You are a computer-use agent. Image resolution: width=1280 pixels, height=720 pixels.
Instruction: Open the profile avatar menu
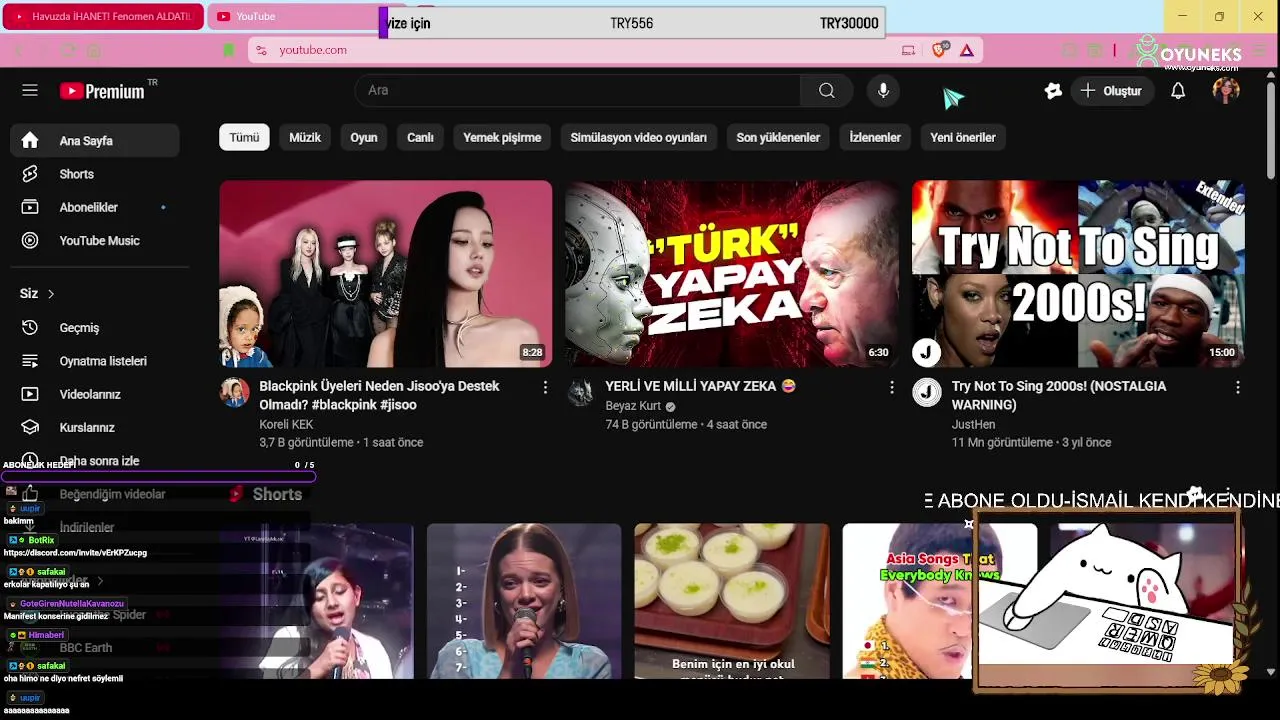click(1226, 91)
